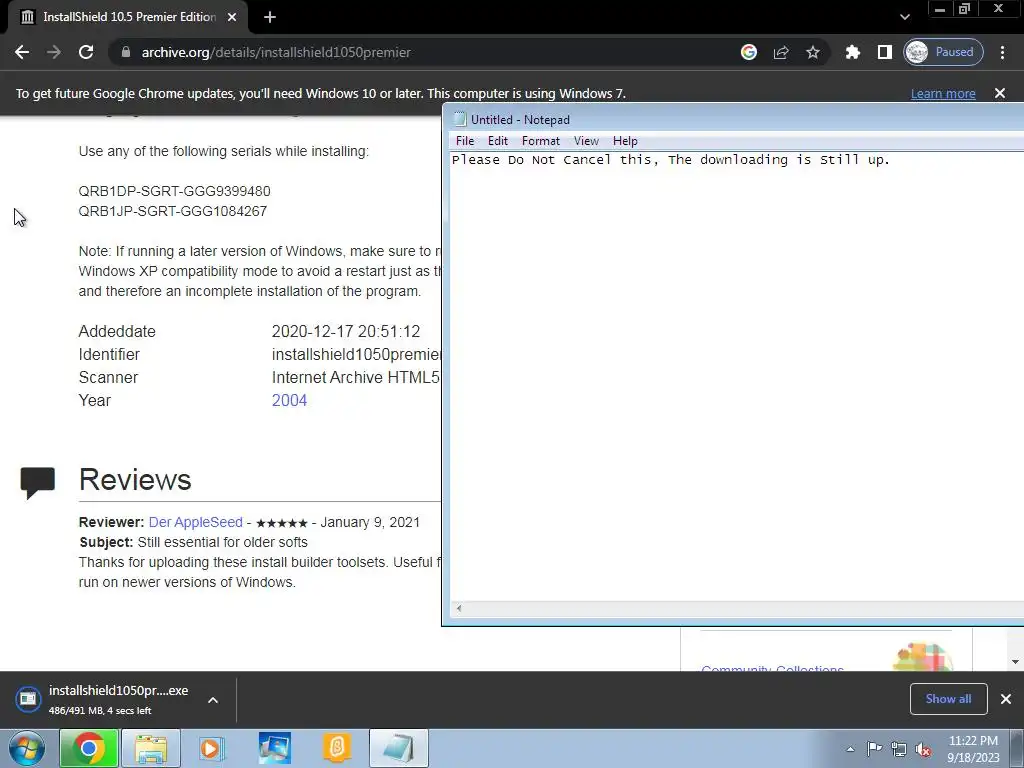Expand the download item options chevron
The width and height of the screenshot is (1024, 768).
click(213, 700)
